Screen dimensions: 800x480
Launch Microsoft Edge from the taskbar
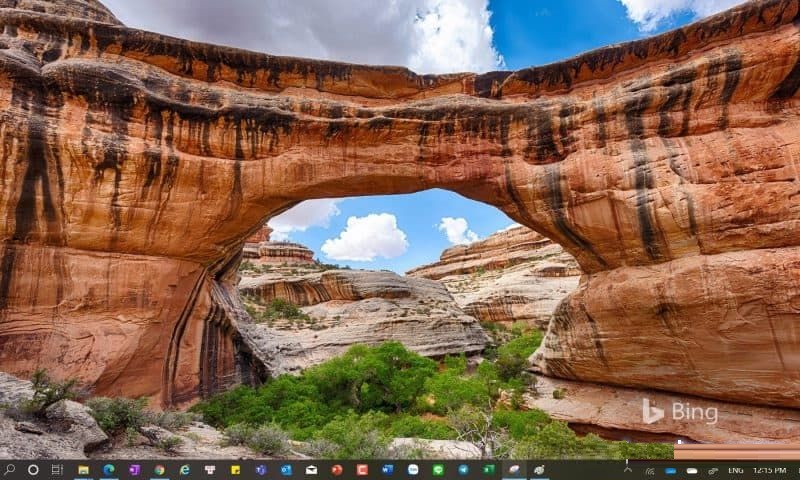point(109,470)
